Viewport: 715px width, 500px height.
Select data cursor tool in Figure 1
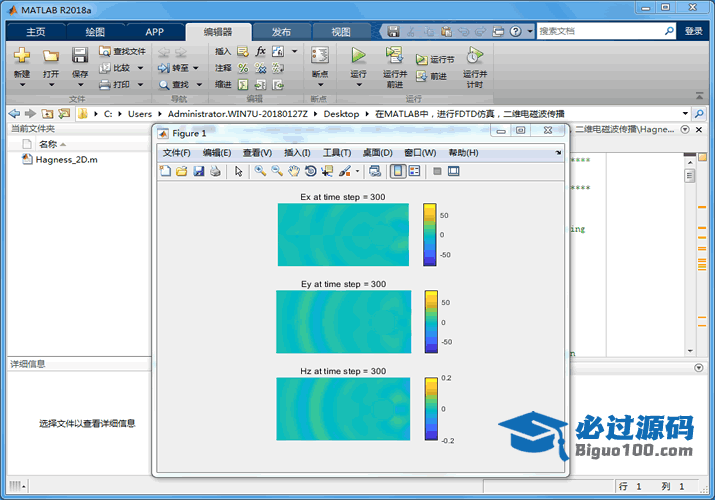pos(327,171)
